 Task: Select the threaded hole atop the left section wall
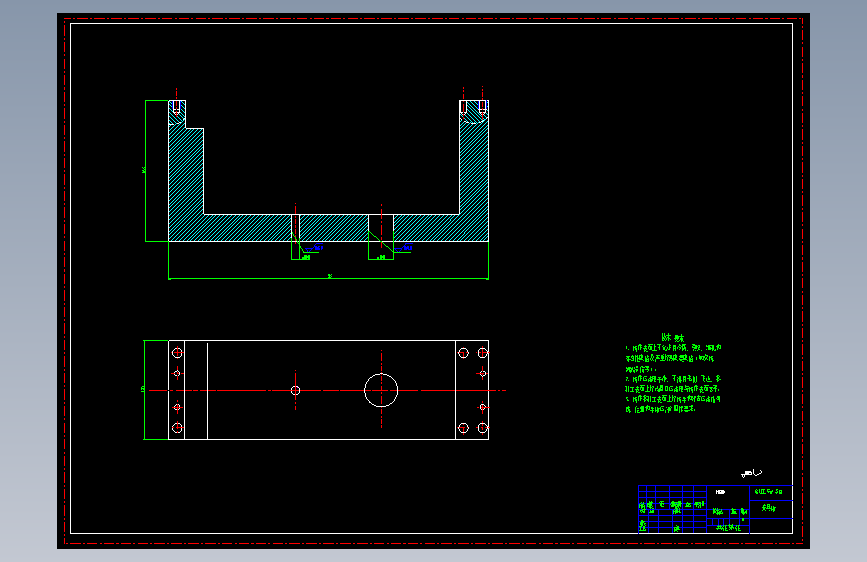pyautogui.click(x=176, y=108)
